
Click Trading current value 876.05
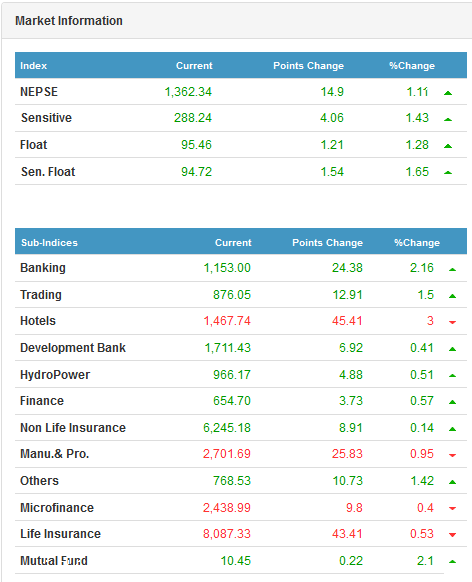coord(232,295)
